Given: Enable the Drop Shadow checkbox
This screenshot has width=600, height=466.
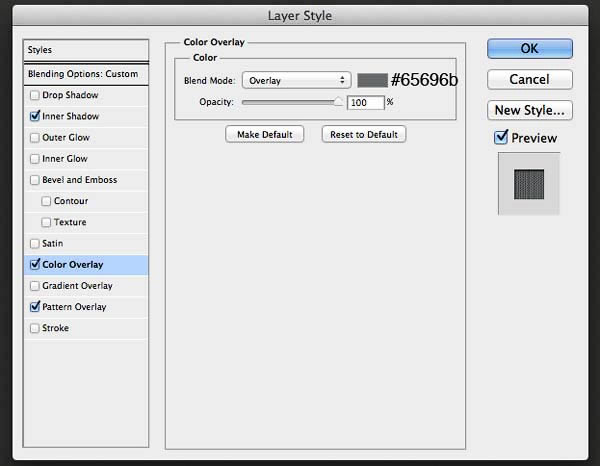Looking at the screenshot, I should tap(34, 95).
